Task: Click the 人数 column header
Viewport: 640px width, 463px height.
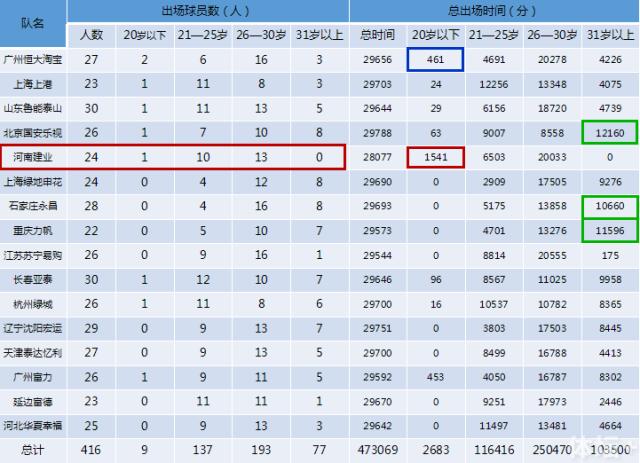Action: click(x=91, y=35)
